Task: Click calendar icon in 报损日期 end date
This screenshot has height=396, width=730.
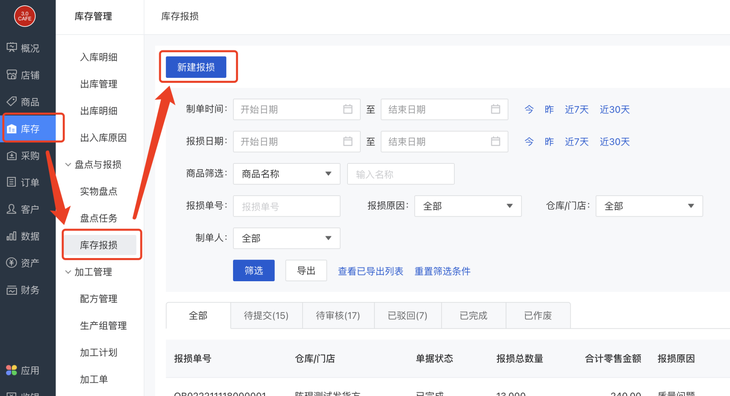Action: (495, 141)
